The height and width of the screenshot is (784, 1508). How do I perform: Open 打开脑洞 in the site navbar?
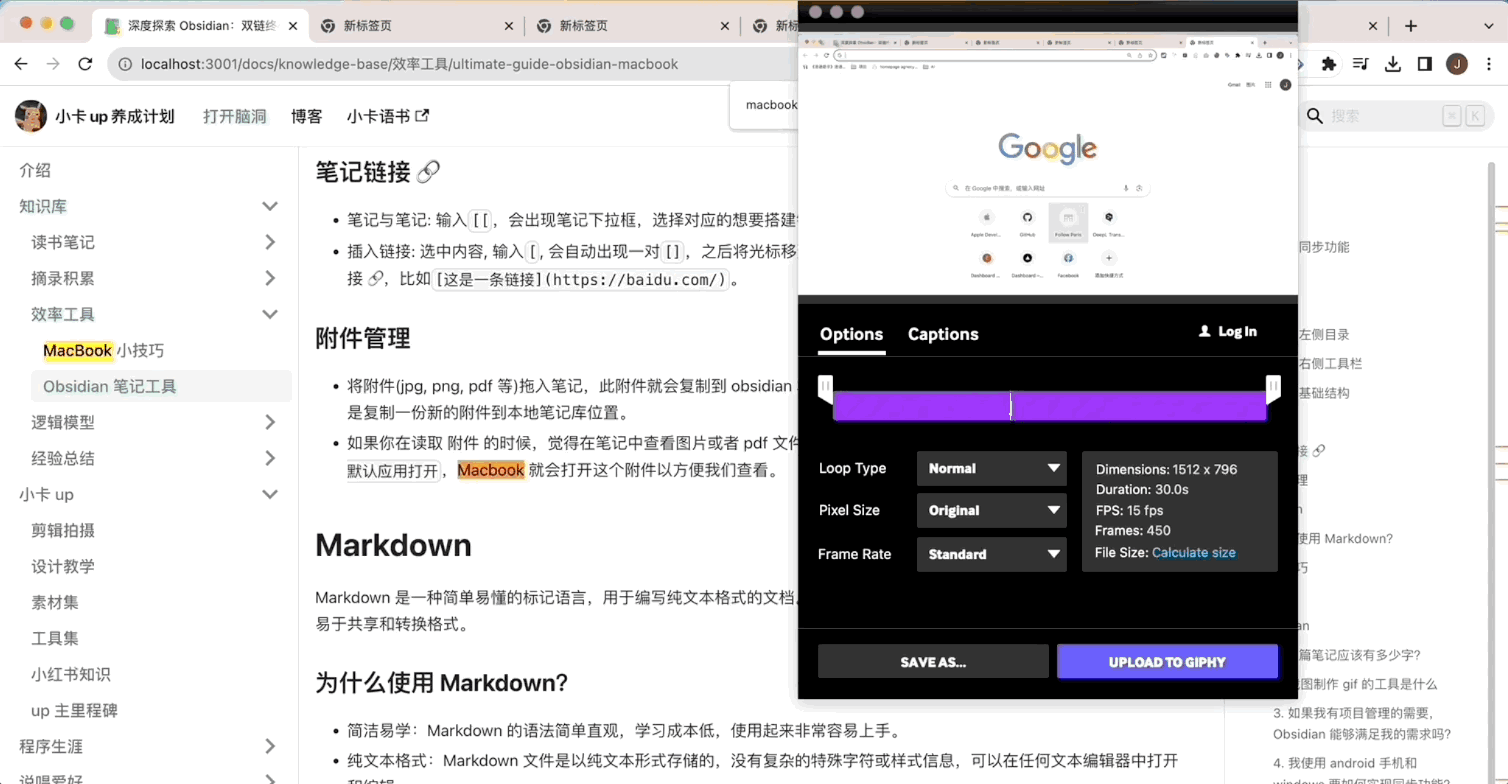[235, 116]
